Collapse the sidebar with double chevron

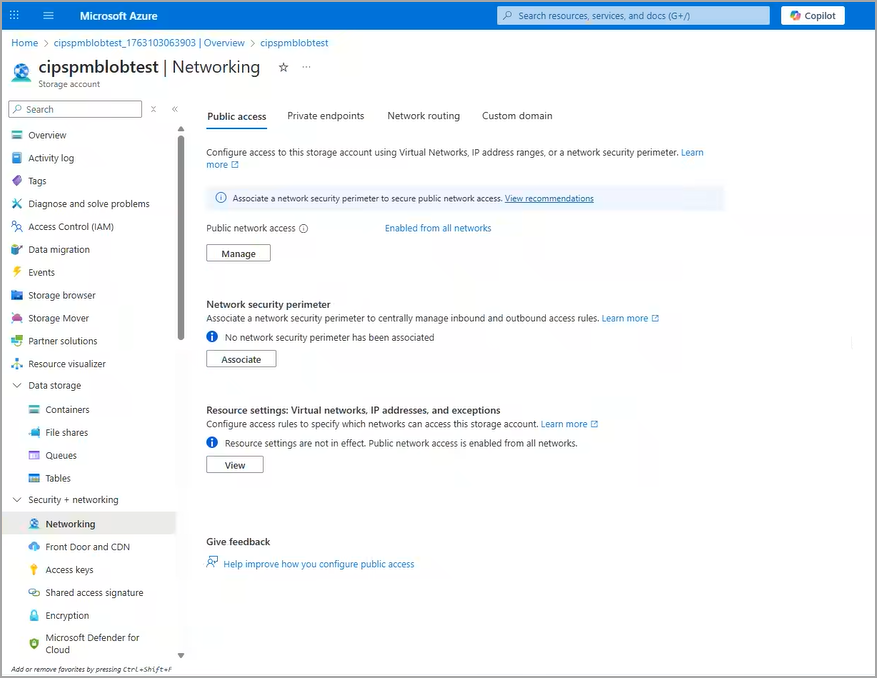175,109
